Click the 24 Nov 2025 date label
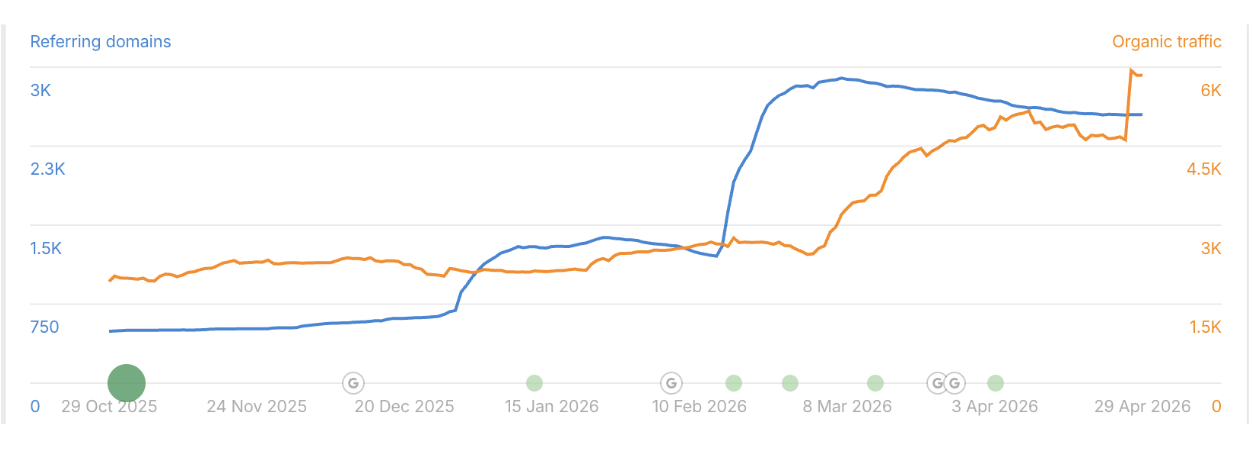Image resolution: width=1252 pixels, height=450 pixels. point(257,407)
